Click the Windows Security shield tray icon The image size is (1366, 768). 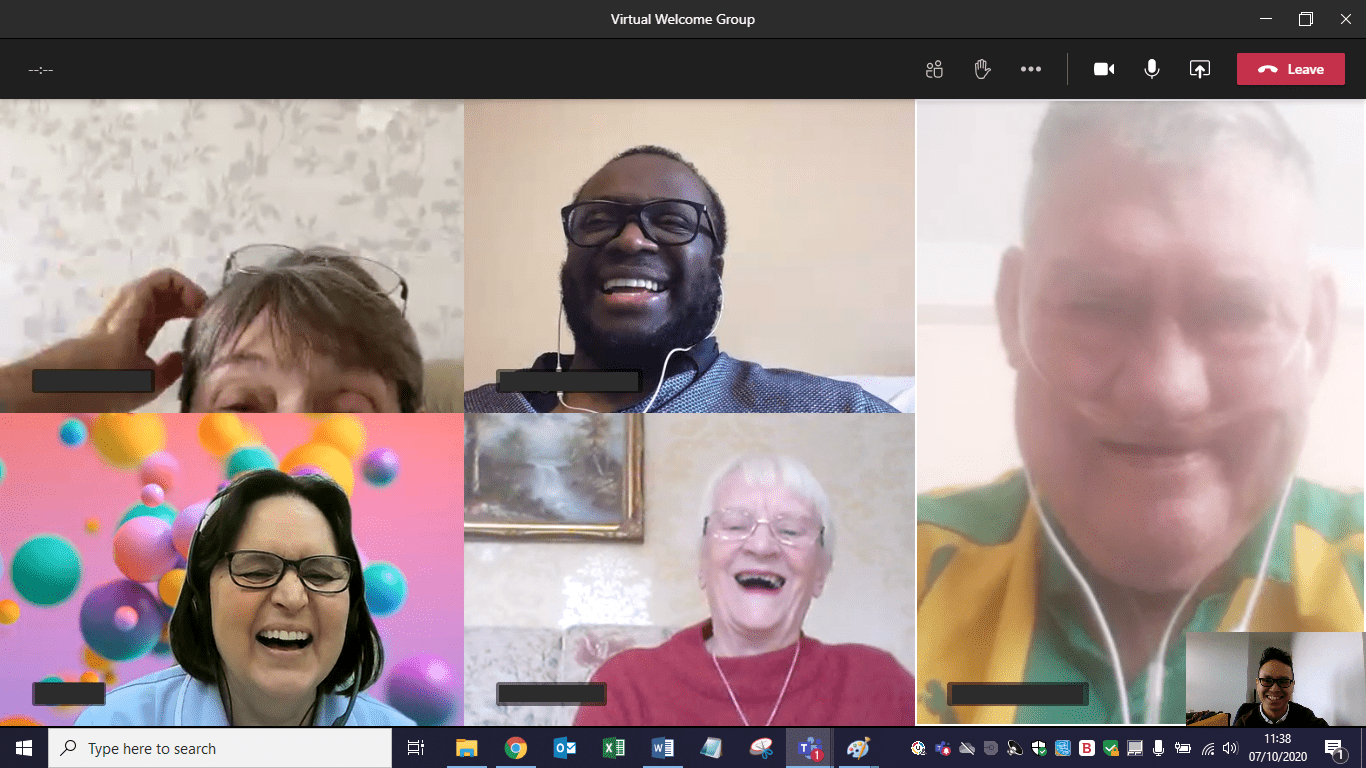pyautogui.click(x=1039, y=748)
